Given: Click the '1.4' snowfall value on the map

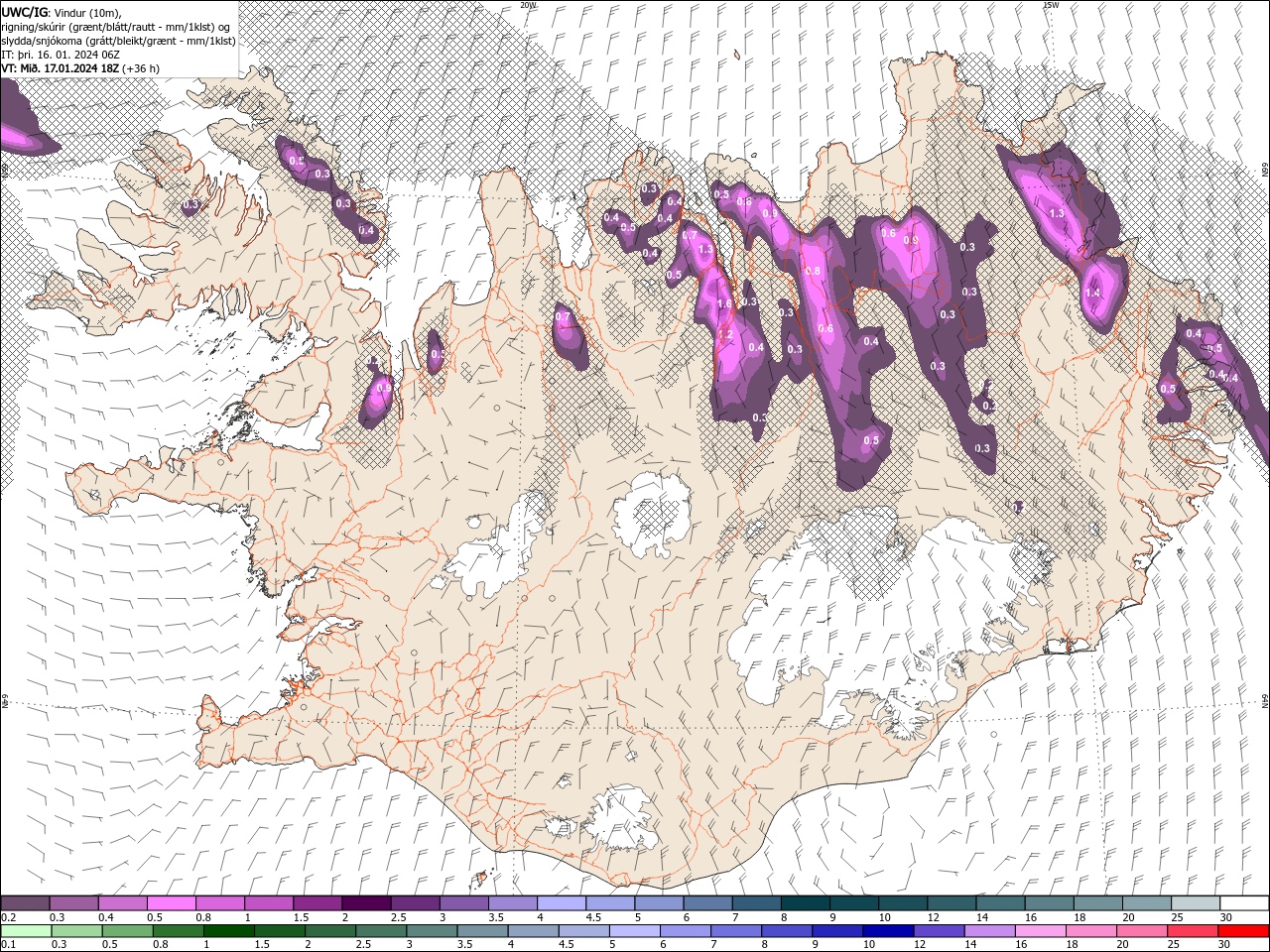Looking at the screenshot, I should 1093,293.
